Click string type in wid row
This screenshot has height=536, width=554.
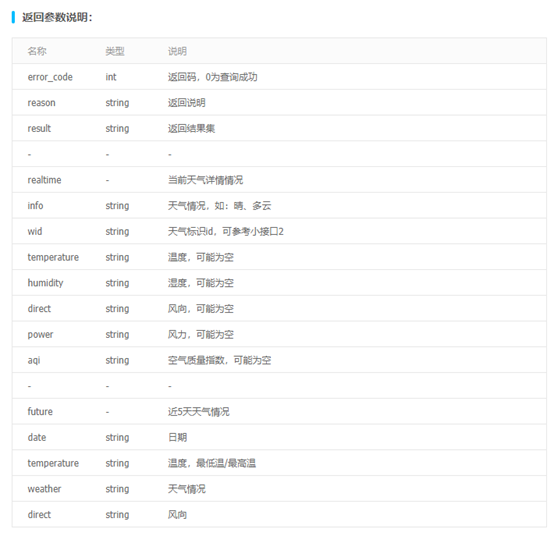pos(117,232)
